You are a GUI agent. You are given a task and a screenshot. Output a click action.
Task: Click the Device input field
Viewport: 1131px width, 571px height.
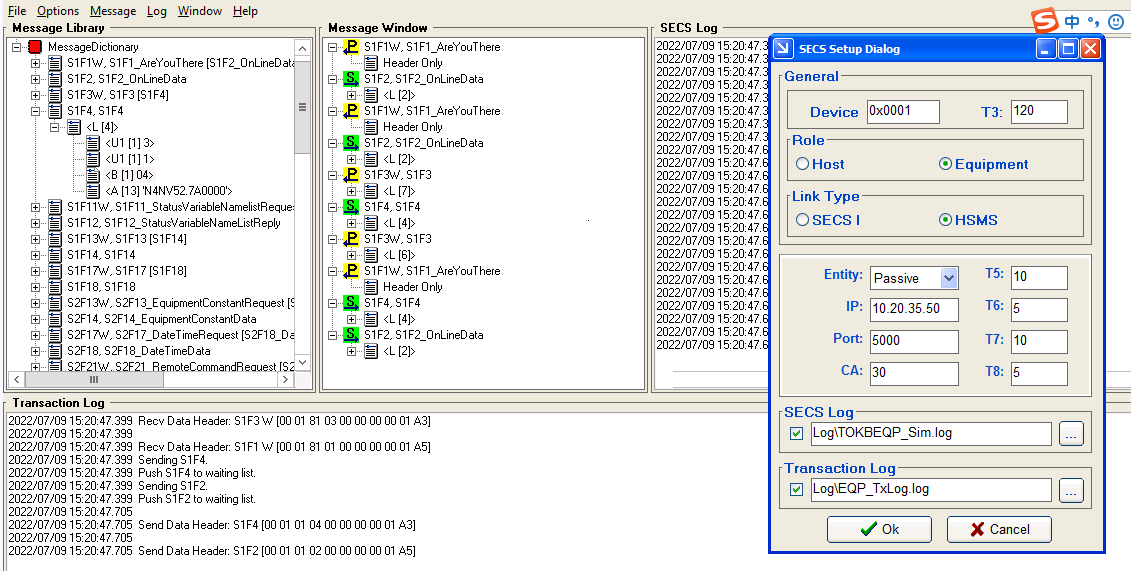(903, 111)
